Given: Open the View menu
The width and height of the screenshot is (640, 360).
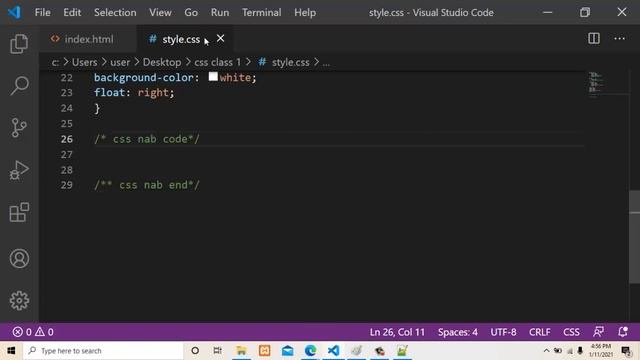Looking at the screenshot, I should [x=160, y=13].
